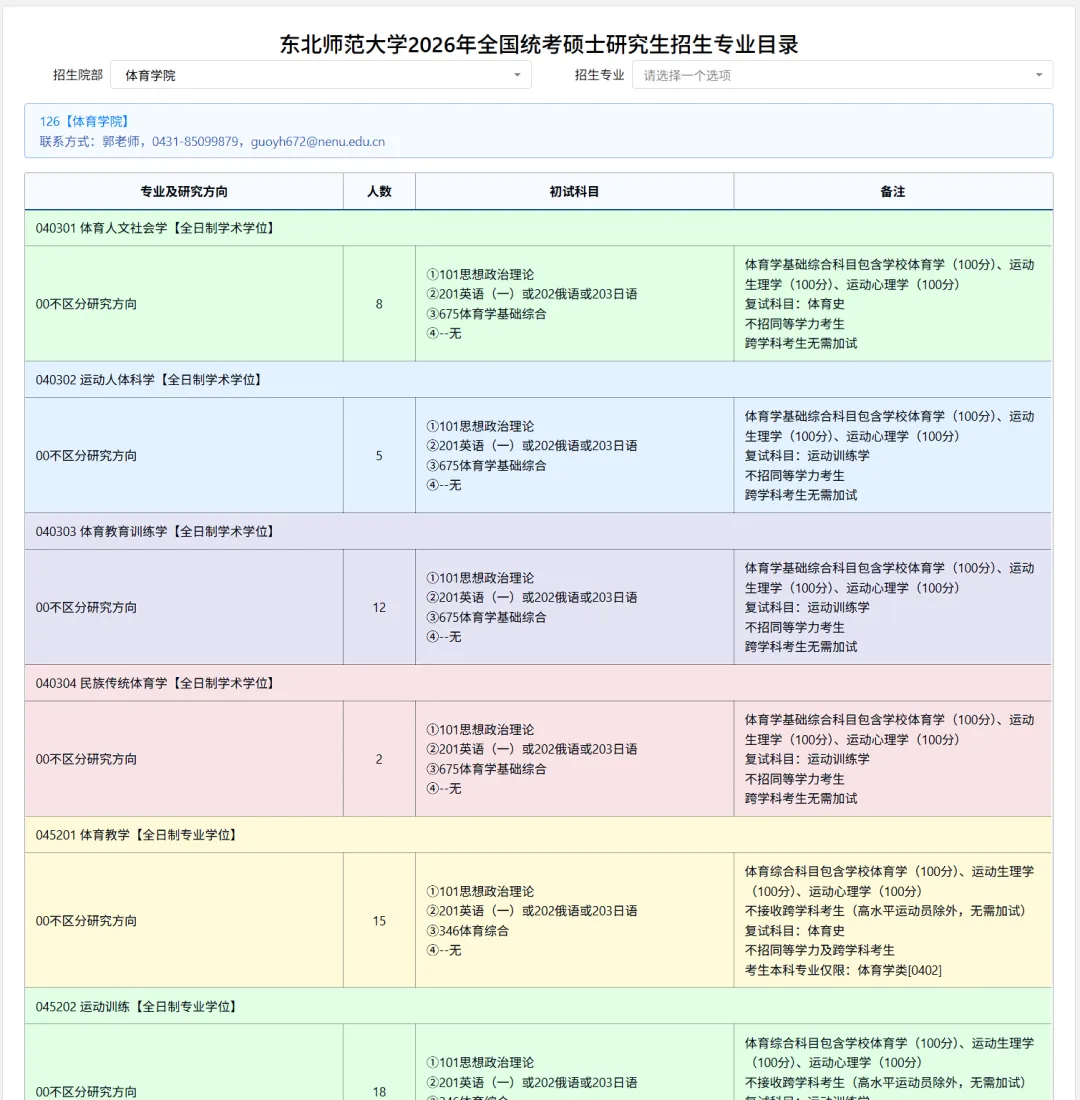The width and height of the screenshot is (1080, 1100).
Task: Click the 初试科目 column header
Action: pyautogui.click(x=574, y=192)
